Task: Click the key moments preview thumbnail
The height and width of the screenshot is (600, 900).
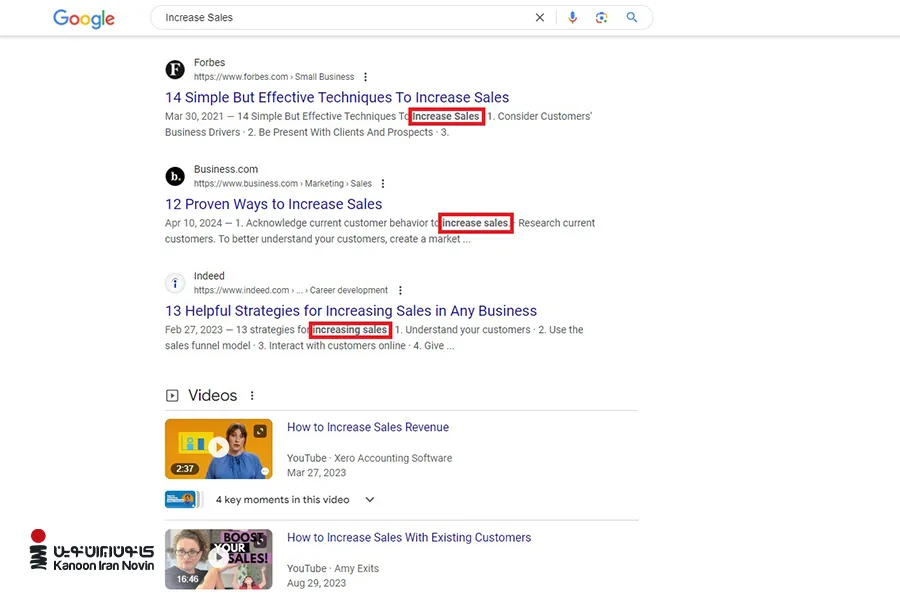Action: pyautogui.click(x=184, y=500)
